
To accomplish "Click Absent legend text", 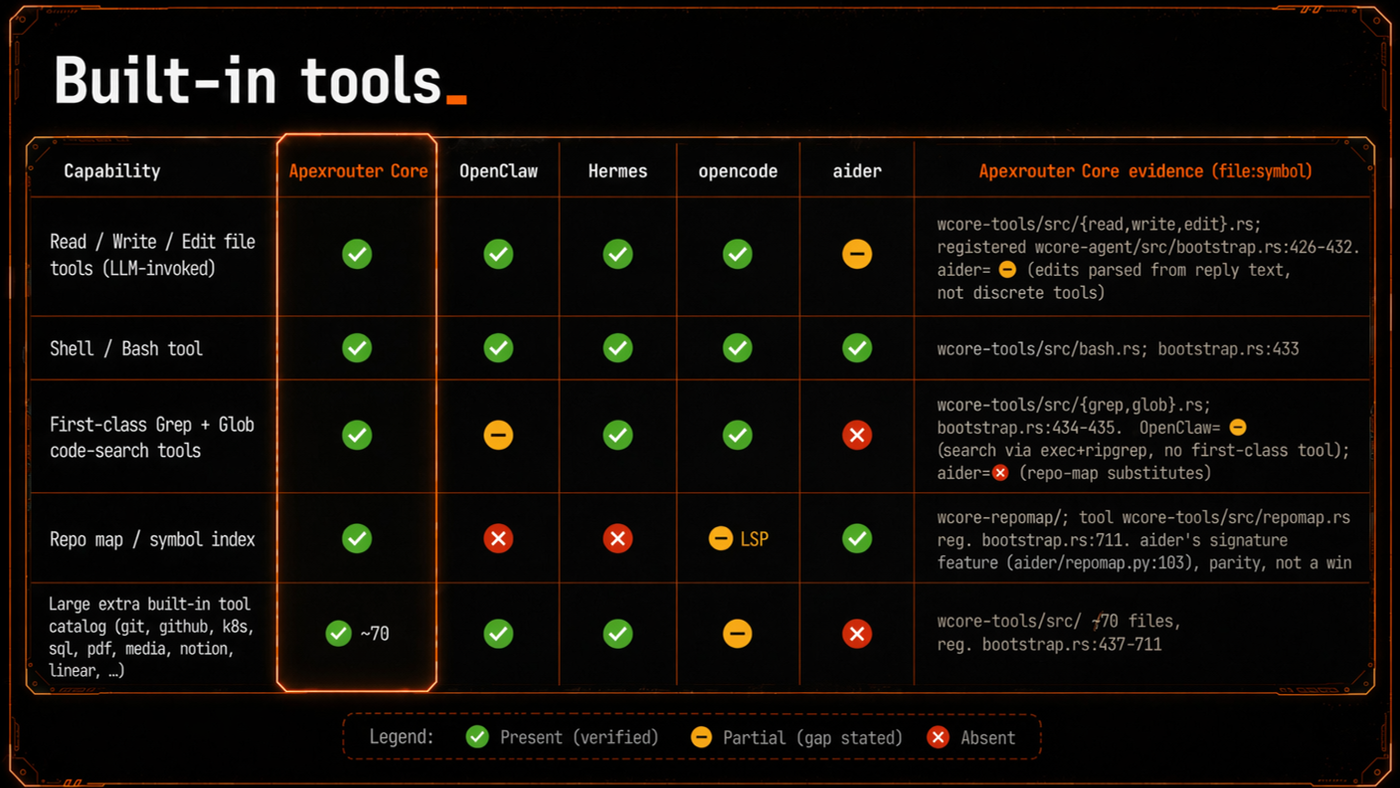I will (x=988, y=737).
